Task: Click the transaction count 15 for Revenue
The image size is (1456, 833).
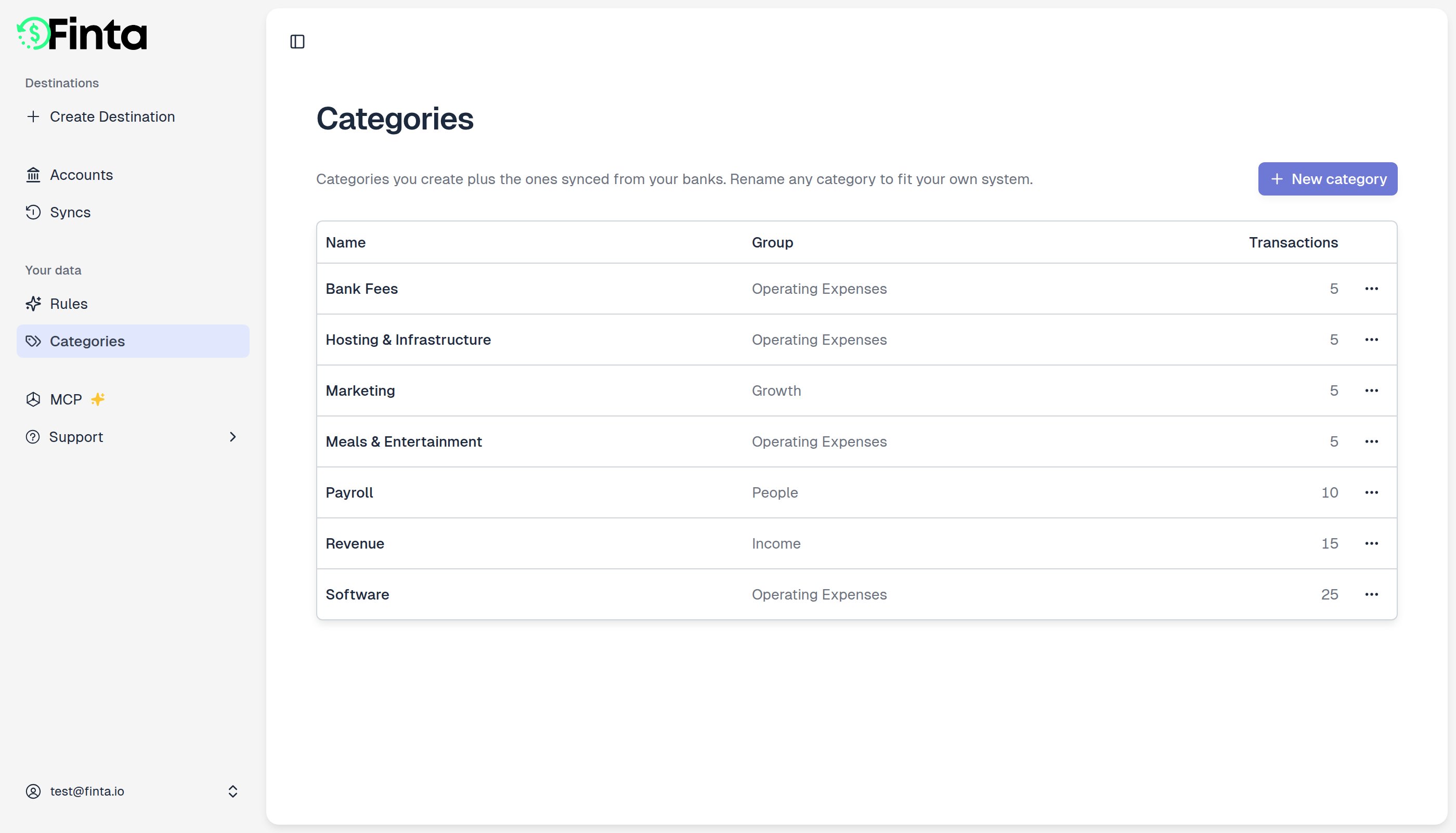Action: click(1329, 543)
